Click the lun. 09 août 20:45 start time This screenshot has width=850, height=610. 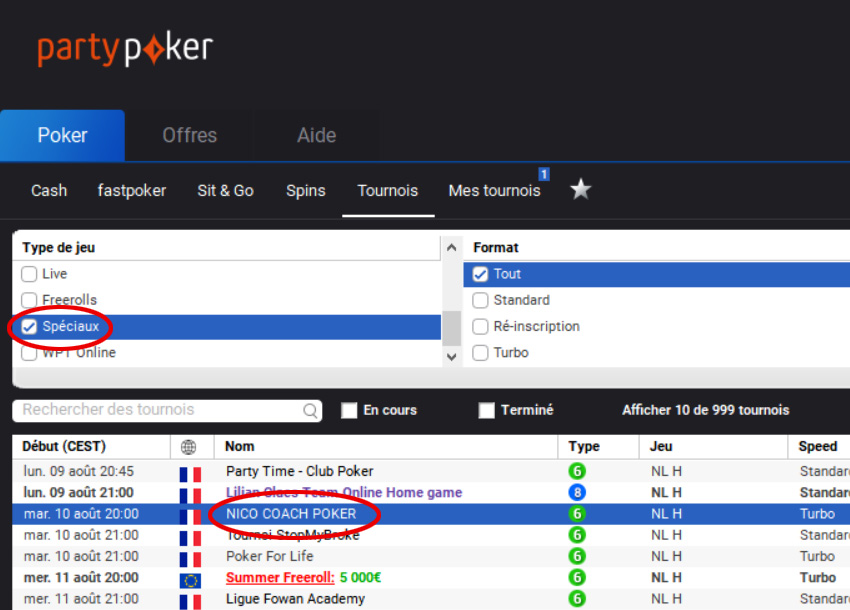pos(79,471)
